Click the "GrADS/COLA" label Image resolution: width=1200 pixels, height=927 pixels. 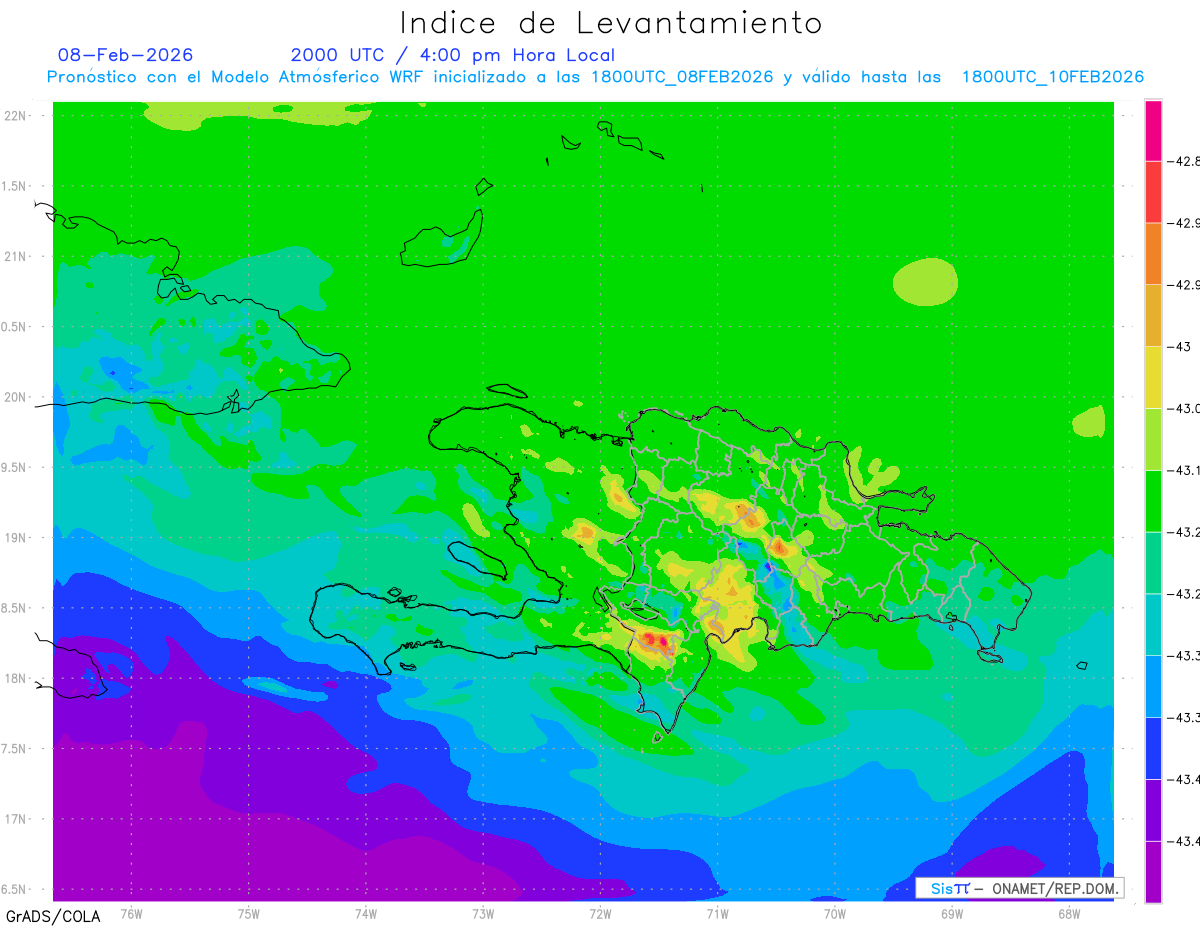[53, 915]
